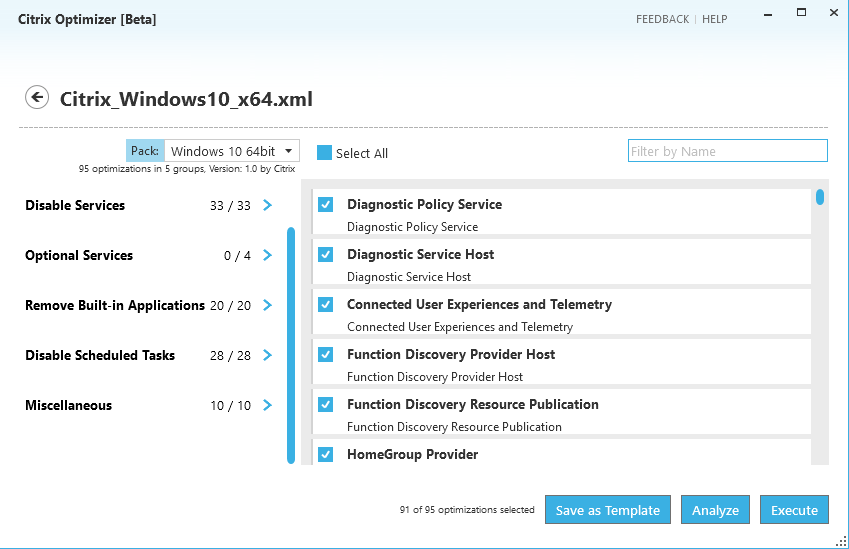The width and height of the screenshot is (849, 549).
Task: Open Optional Services via its chevron arrow
Action: click(267, 255)
